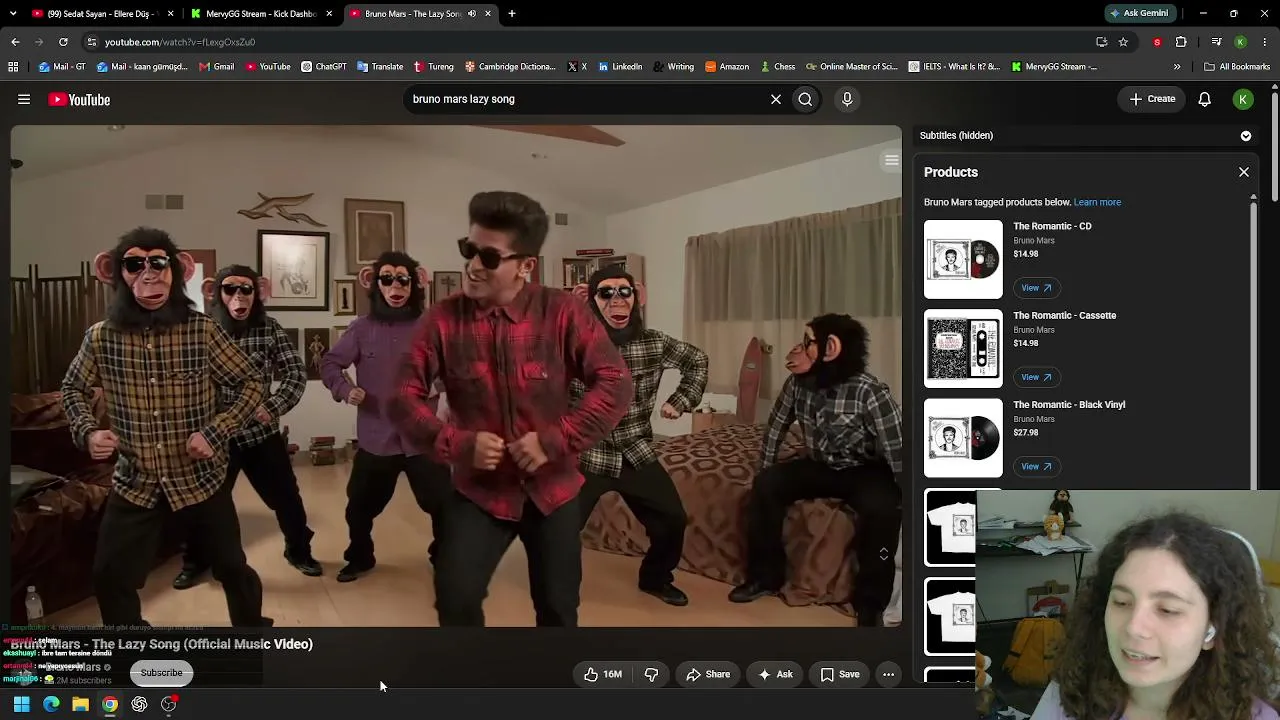Open File Explorer from the taskbar
Viewport: 1280px width, 720px height.
pyautogui.click(x=80, y=704)
